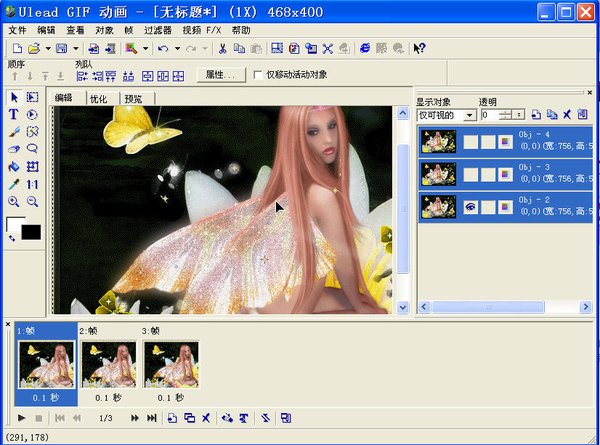Screen dimensions: 600x445
Task: Expand the Undo history dropdown arrow
Action: pyautogui.click(x=177, y=48)
